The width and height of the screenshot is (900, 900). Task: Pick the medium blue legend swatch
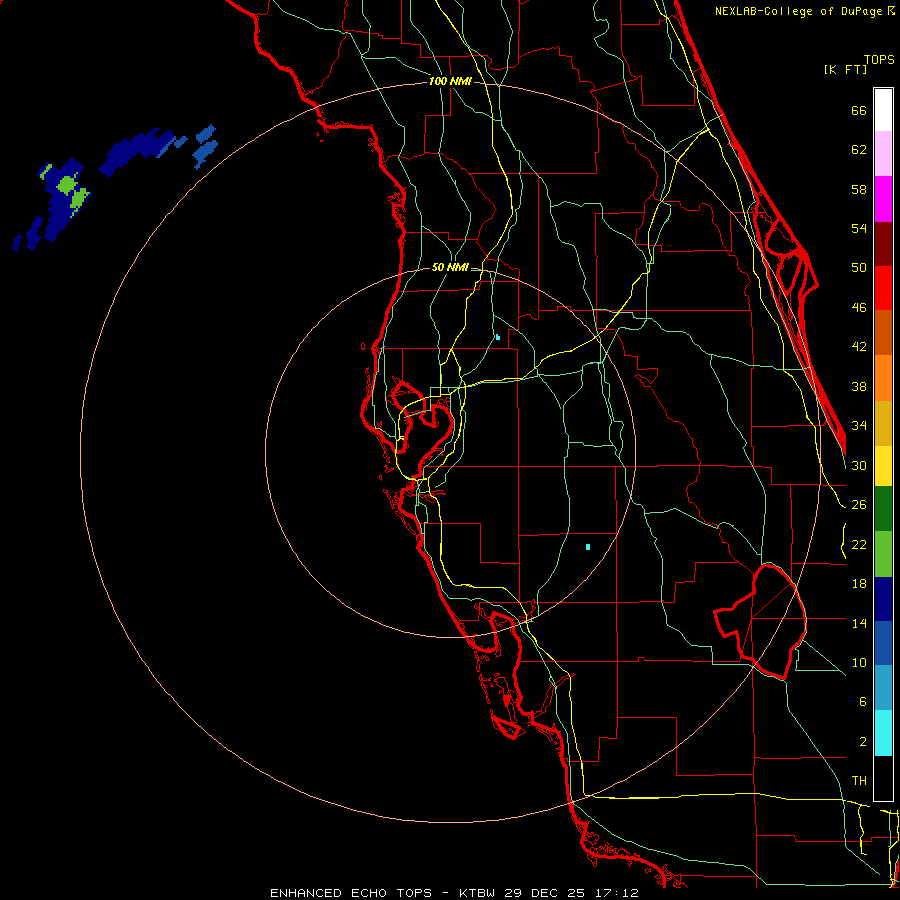(883, 643)
